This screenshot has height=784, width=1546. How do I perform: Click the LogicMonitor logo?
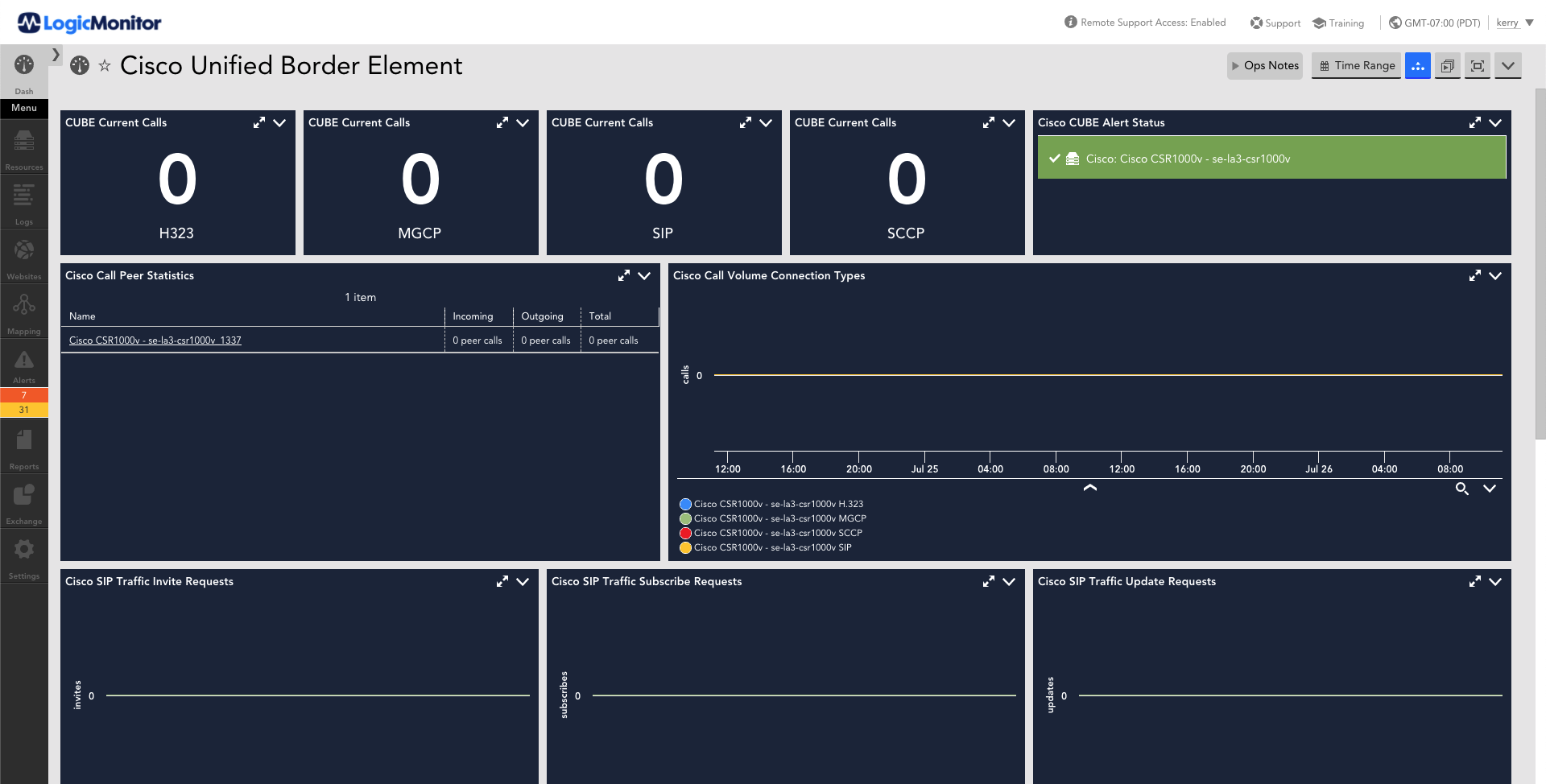[x=89, y=23]
